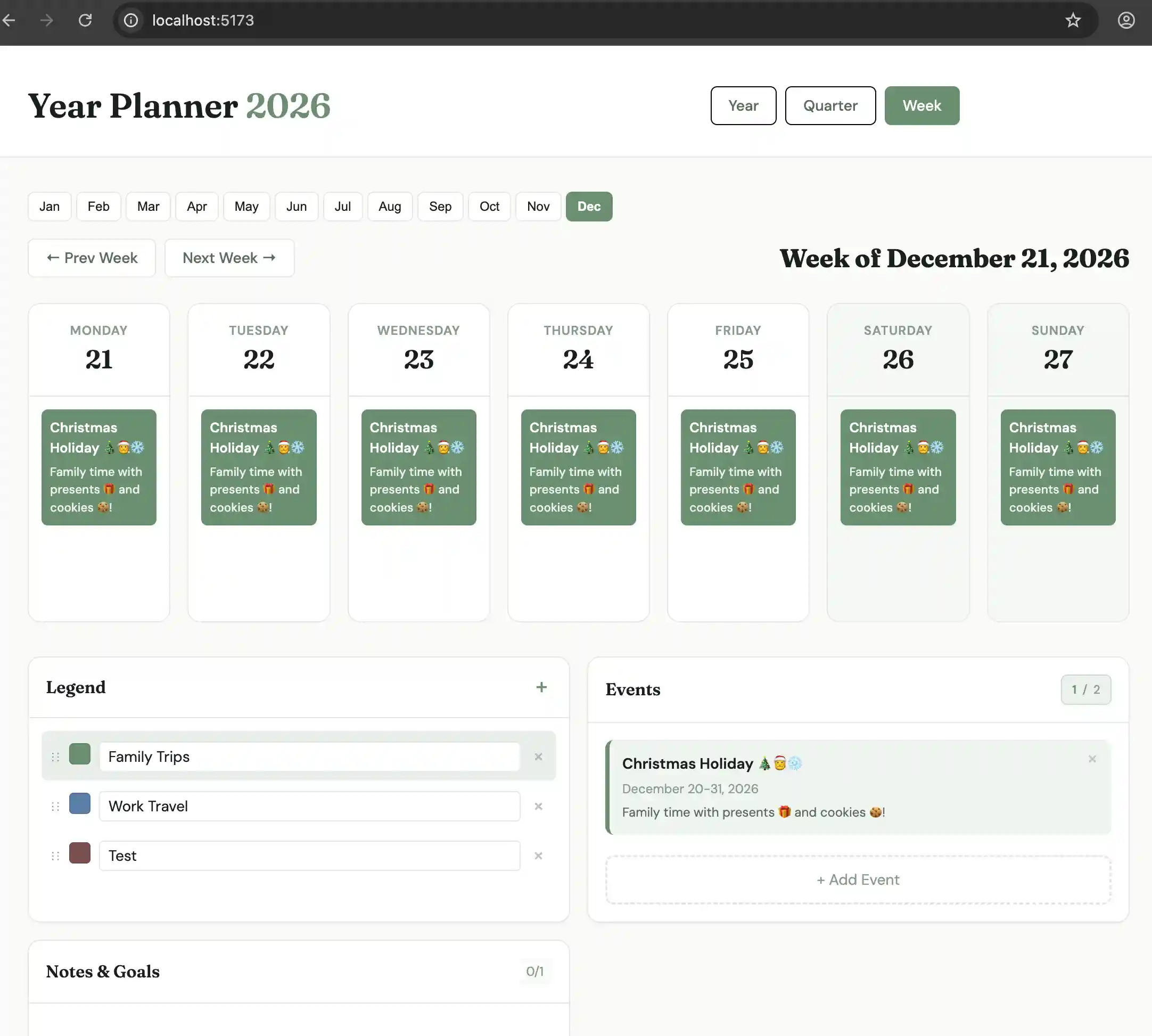Viewport: 1152px width, 1036px height.
Task: Open the blue Work Travel color swatch
Action: point(80,803)
